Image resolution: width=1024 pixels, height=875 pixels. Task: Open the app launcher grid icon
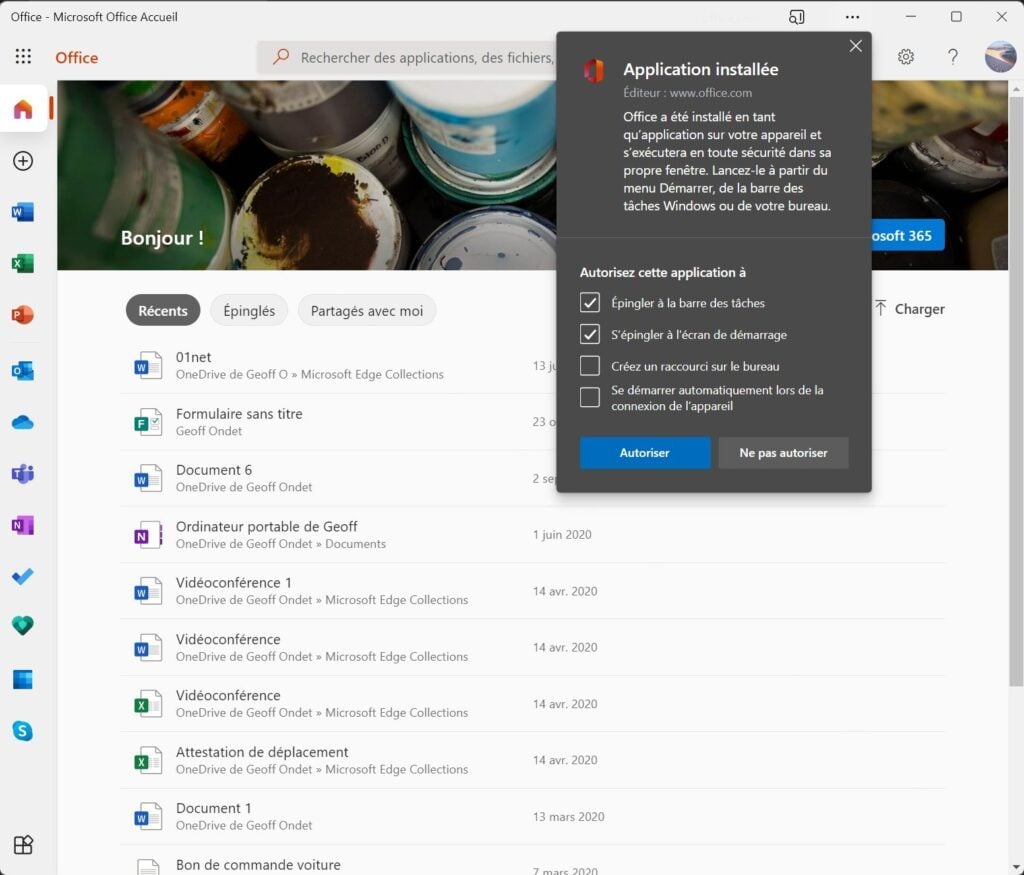click(23, 57)
